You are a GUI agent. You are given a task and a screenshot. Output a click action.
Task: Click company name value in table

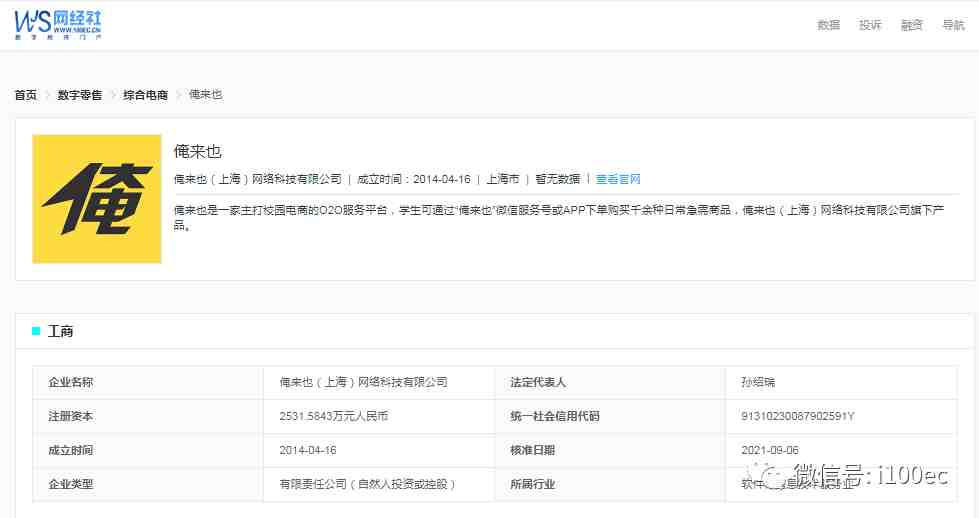pyautogui.click(x=363, y=382)
